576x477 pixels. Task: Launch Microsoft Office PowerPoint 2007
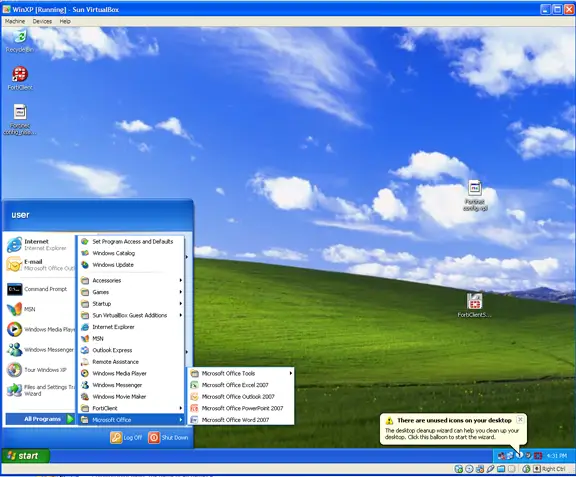(241, 408)
